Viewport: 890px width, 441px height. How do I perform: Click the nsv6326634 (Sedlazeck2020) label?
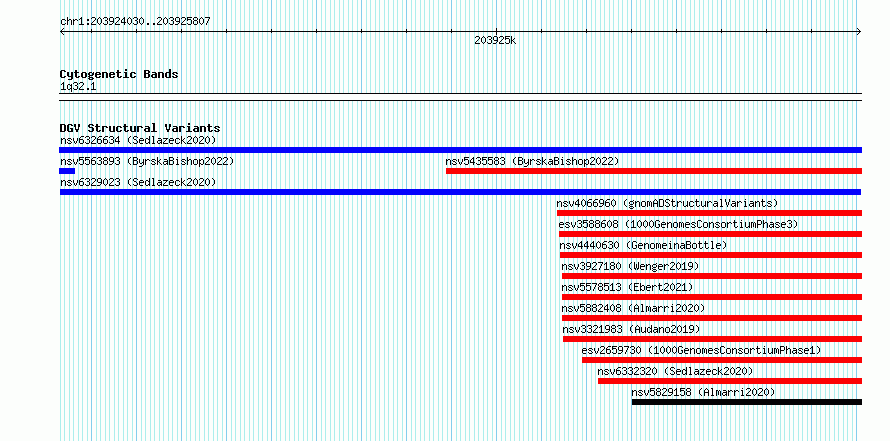pos(138,140)
